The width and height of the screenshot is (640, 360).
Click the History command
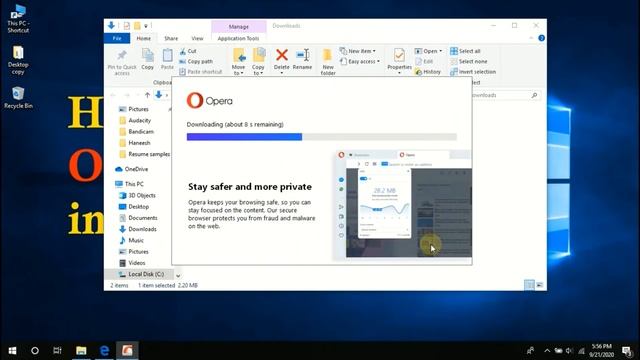[x=428, y=72]
